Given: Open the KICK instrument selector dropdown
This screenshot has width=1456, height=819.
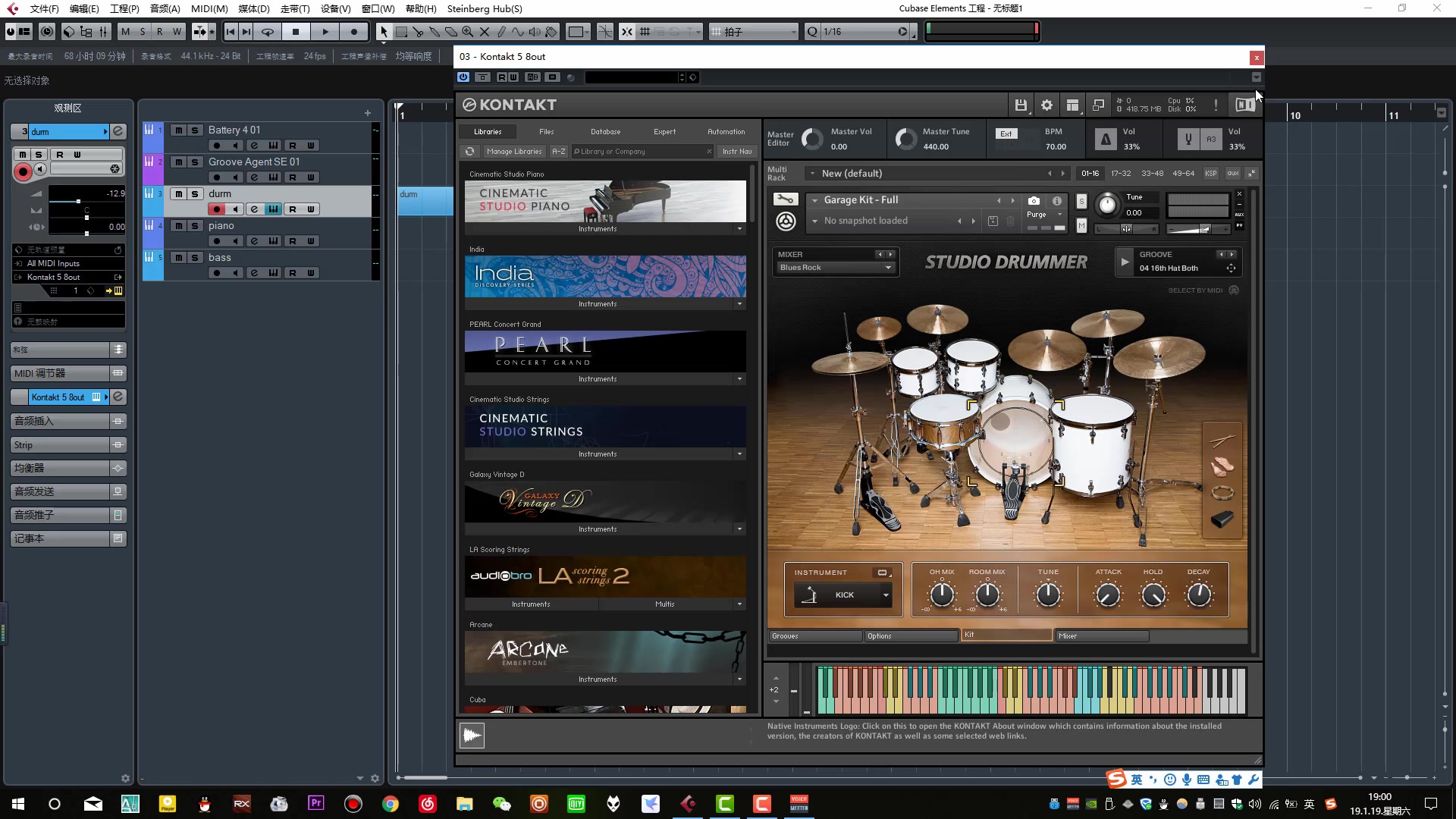Looking at the screenshot, I should [x=842, y=595].
